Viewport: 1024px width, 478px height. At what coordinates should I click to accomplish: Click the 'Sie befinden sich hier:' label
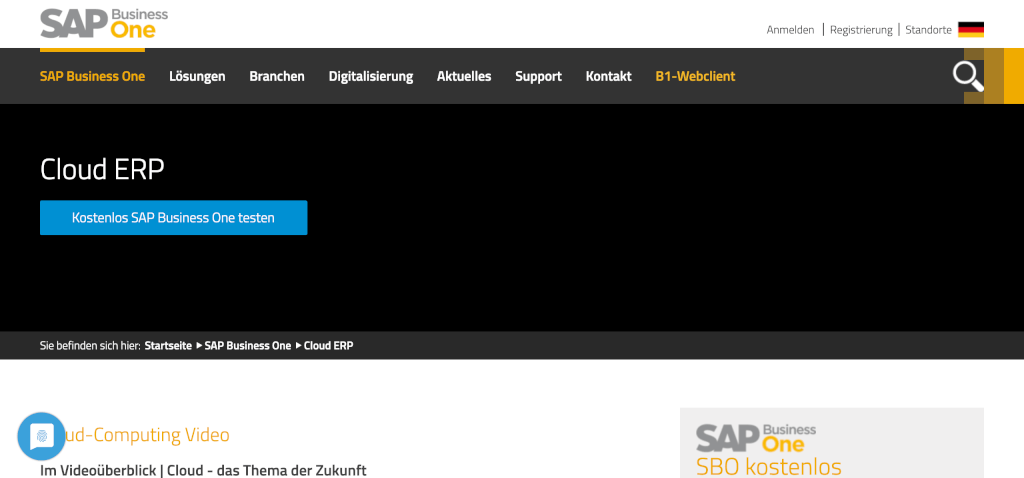pyautogui.click(x=90, y=346)
